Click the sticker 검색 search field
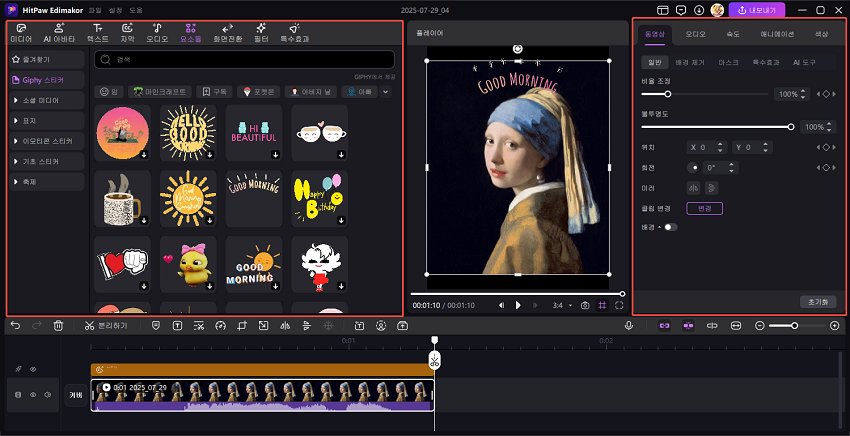The image size is (850, 436). pos(244,60)
